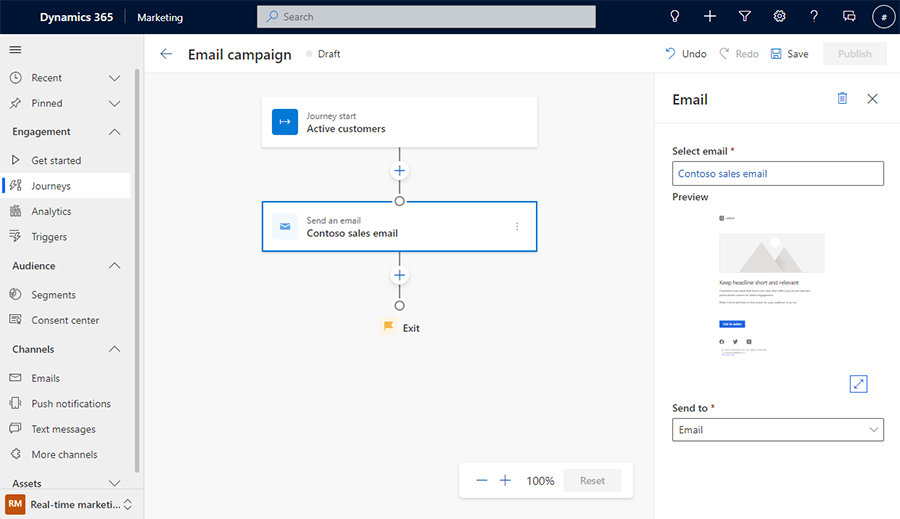Save the email campaign journey
Image resolution: width=900 pixels, height=519 pixels.
point(789,54)
